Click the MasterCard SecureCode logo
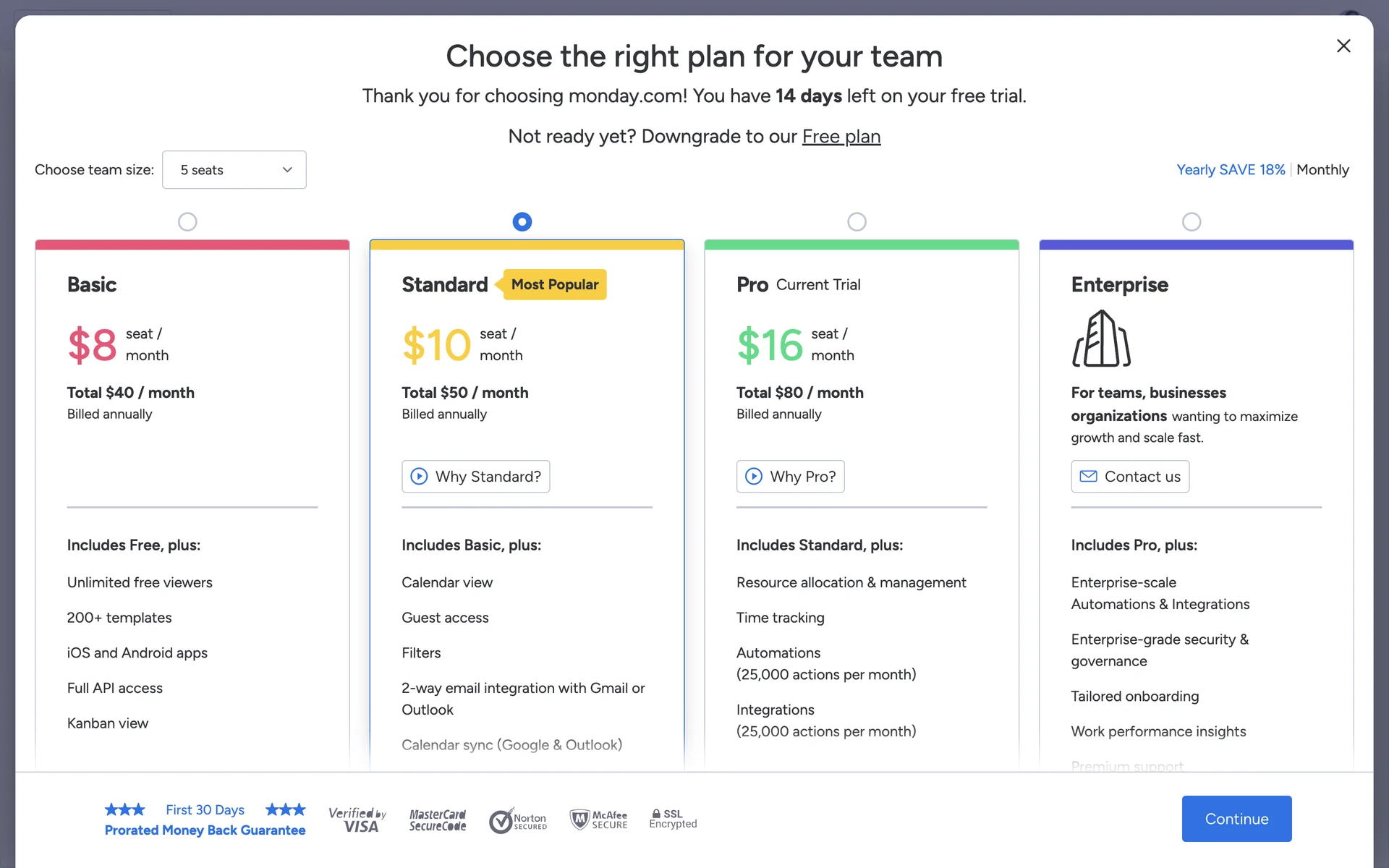Screen dimensions: 1389x868 point(438,820)
